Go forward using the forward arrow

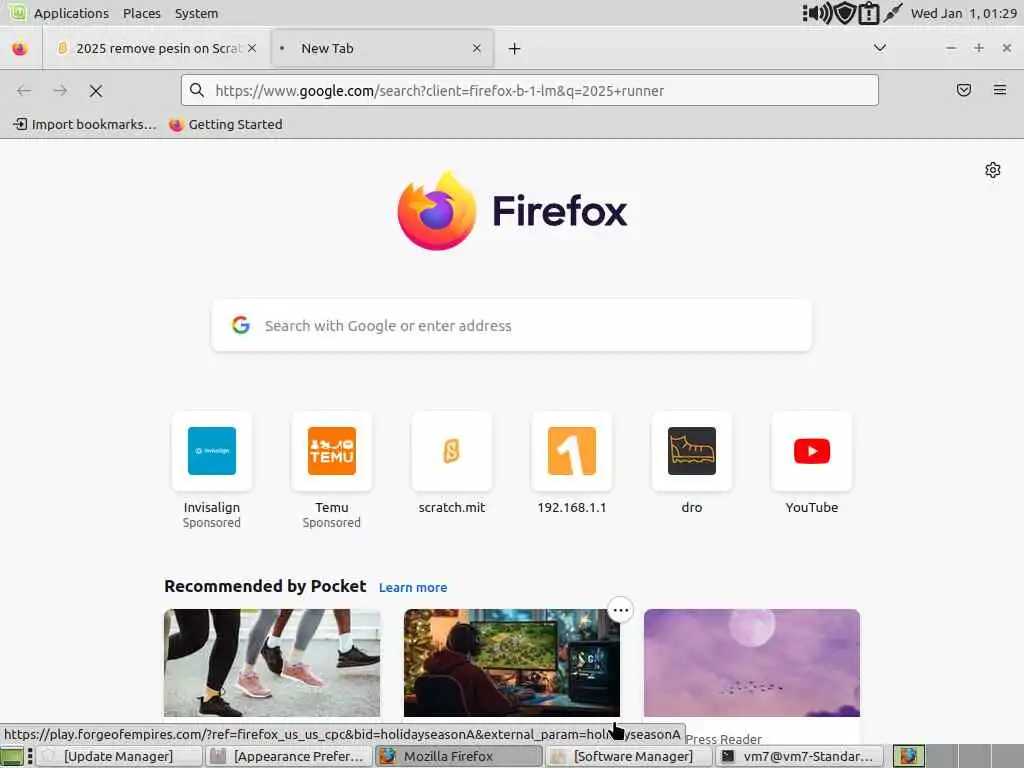[x=60, y=91]
